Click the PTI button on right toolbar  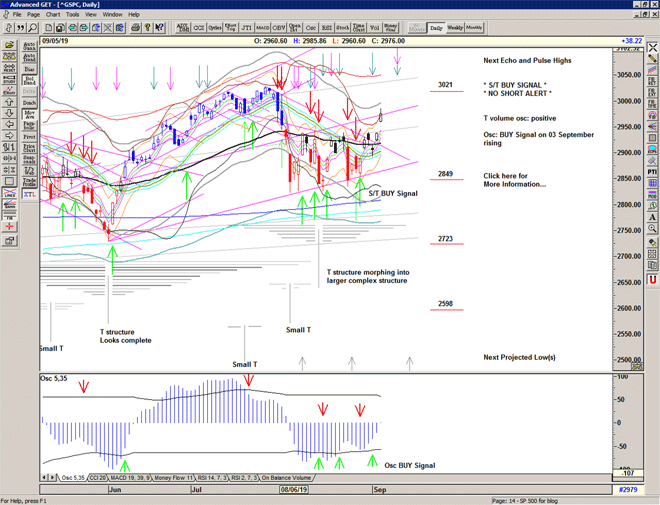[x=652, y=172]
